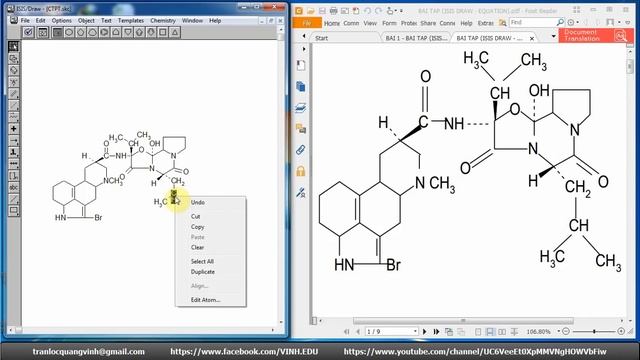640x360 pixels.
Task: Click the Foxit horizontal scrollbar thumb
Action: click(x=463, y=321)
